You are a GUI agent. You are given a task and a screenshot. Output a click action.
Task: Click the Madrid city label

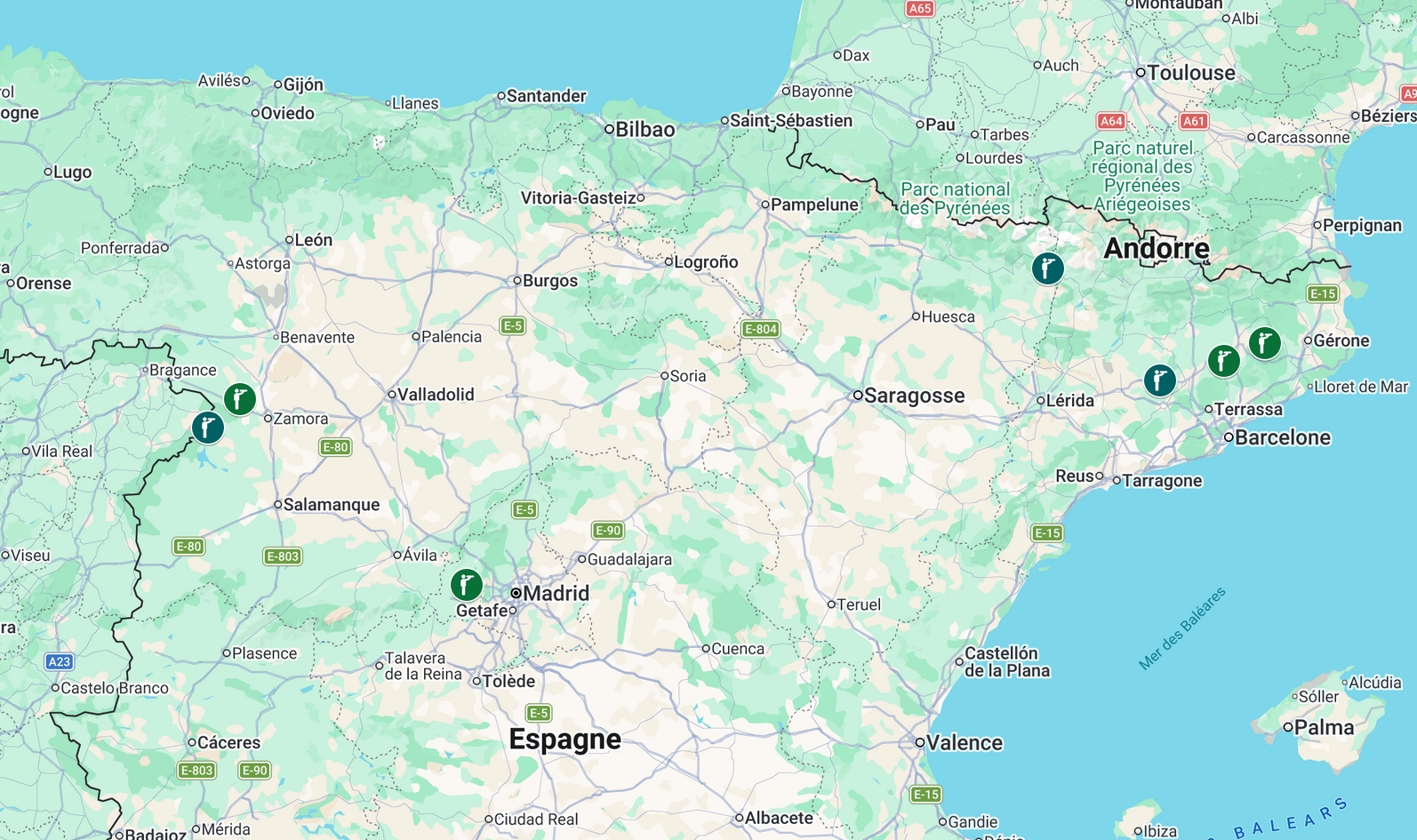[556, 593]
